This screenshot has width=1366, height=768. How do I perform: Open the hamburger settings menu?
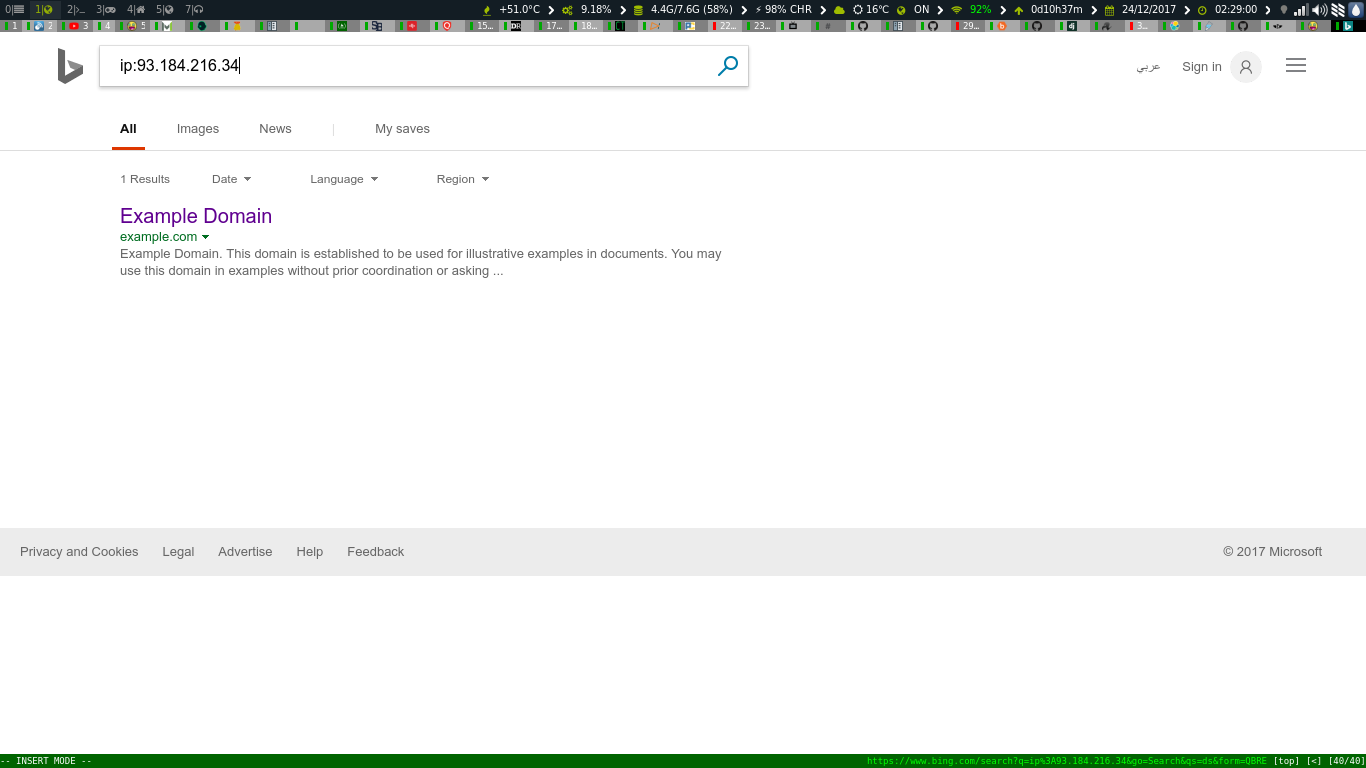1295,66
